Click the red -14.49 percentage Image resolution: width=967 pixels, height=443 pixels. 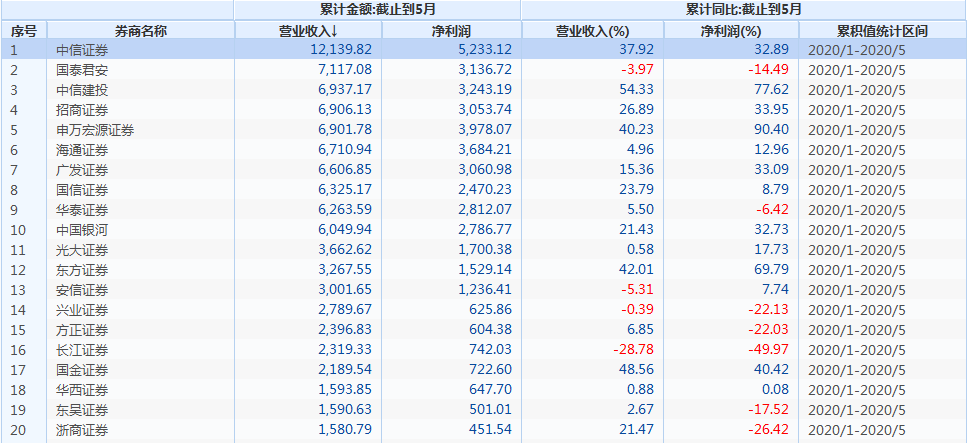[x=767, y=70]
